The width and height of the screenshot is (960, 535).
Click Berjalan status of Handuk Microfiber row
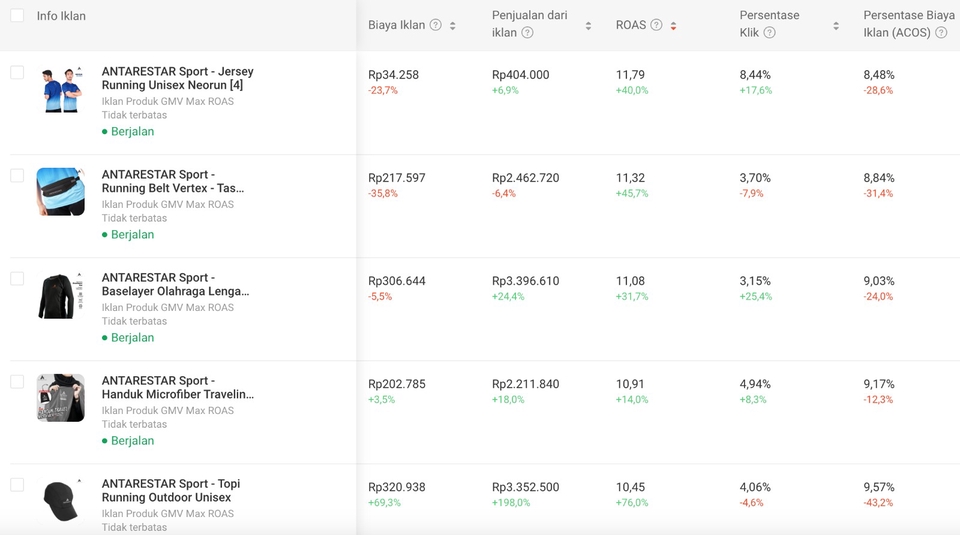point(128,441)
